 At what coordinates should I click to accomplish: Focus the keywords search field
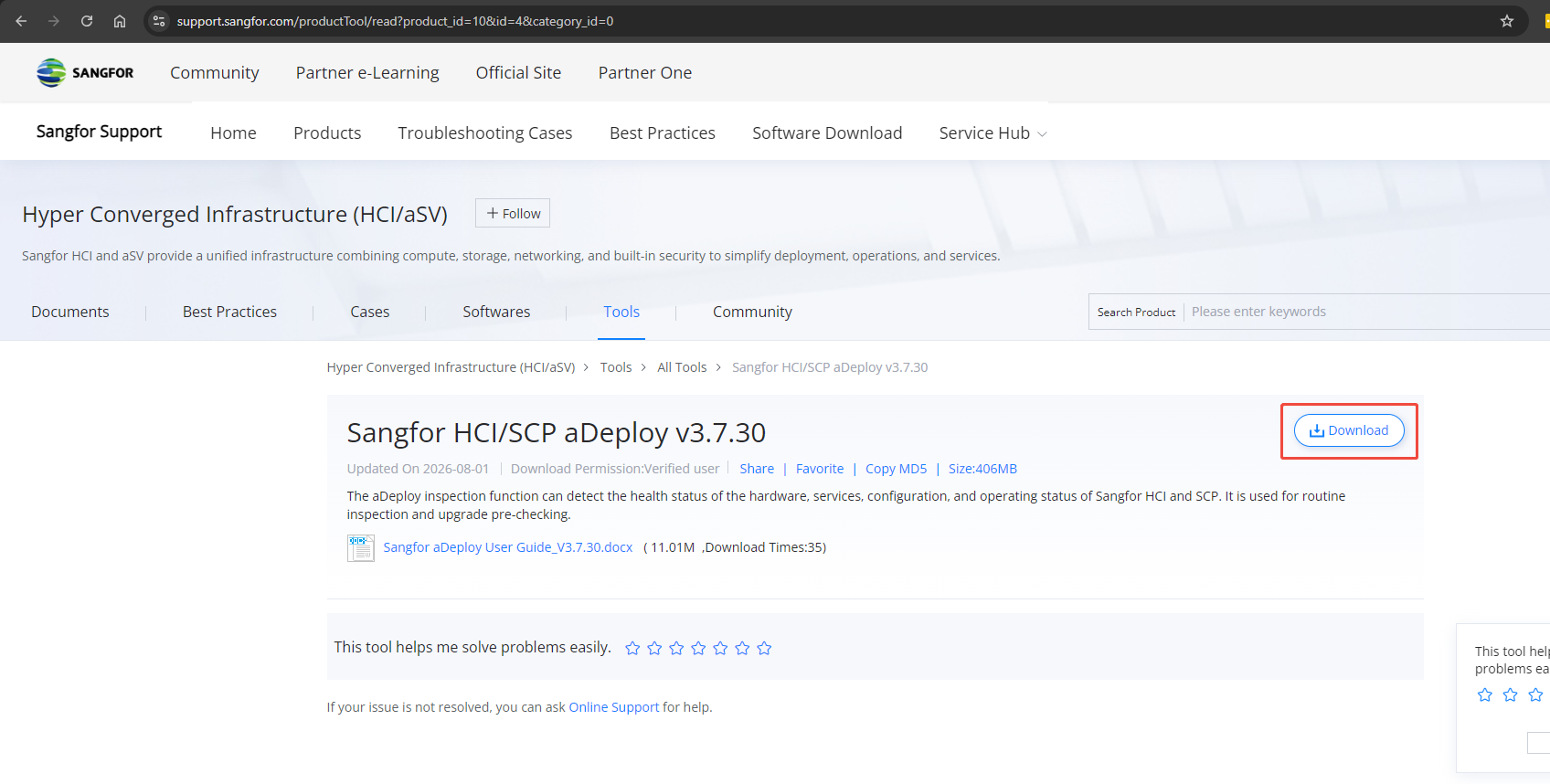tap(1367, 312)
